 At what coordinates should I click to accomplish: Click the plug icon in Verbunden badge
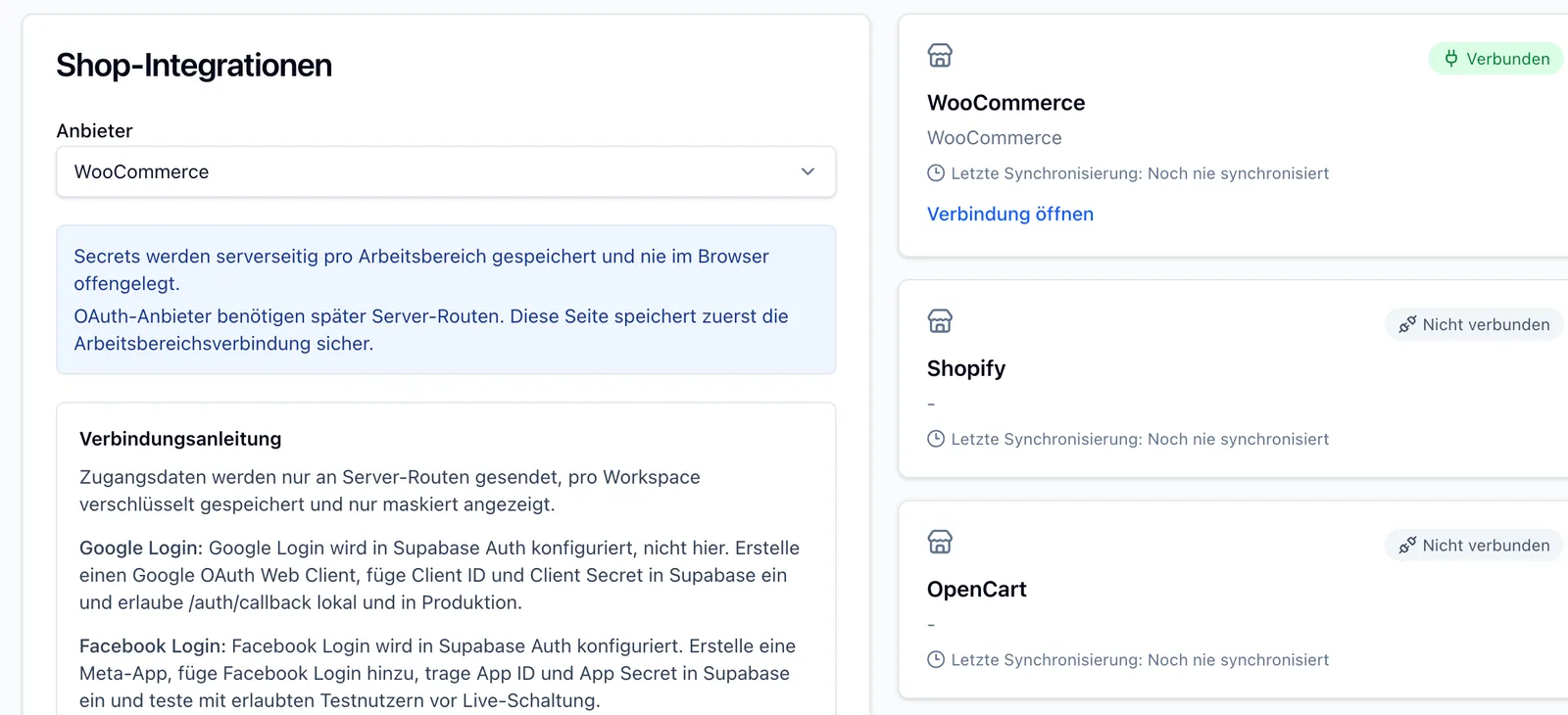click(x=1451, y=59)
